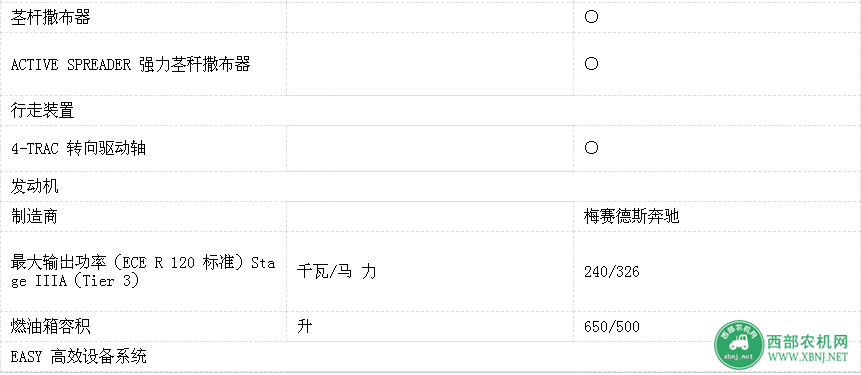Click the ACTIVE SPREADER 强力茎秆撒布器 label
Screen dimensions: 861x375
pos(131,64)
